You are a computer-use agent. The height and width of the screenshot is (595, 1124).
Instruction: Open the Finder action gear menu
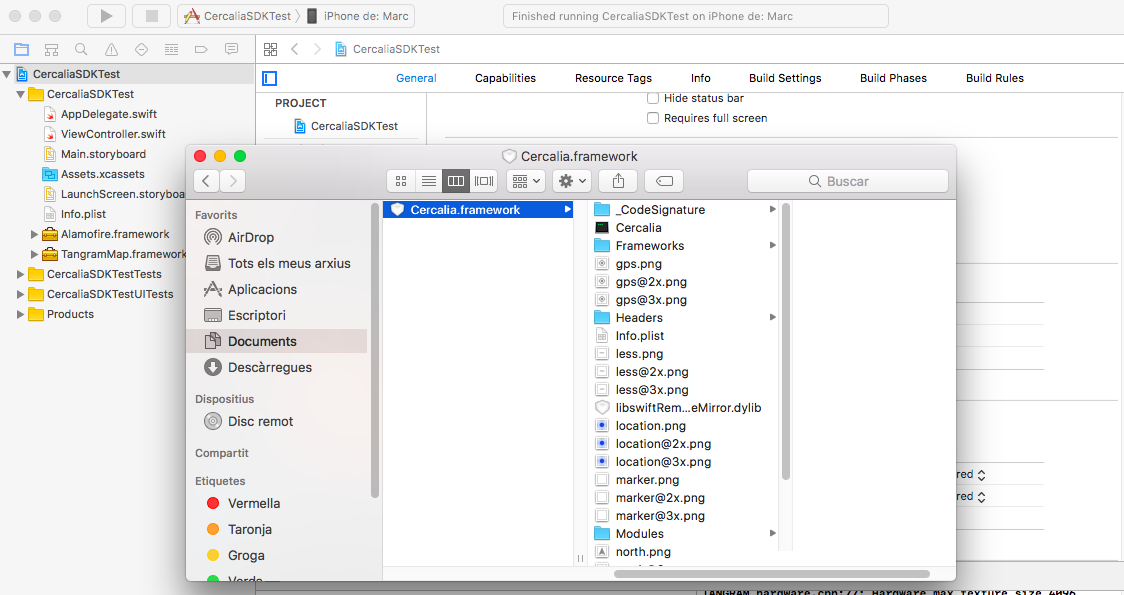[571, 181]
